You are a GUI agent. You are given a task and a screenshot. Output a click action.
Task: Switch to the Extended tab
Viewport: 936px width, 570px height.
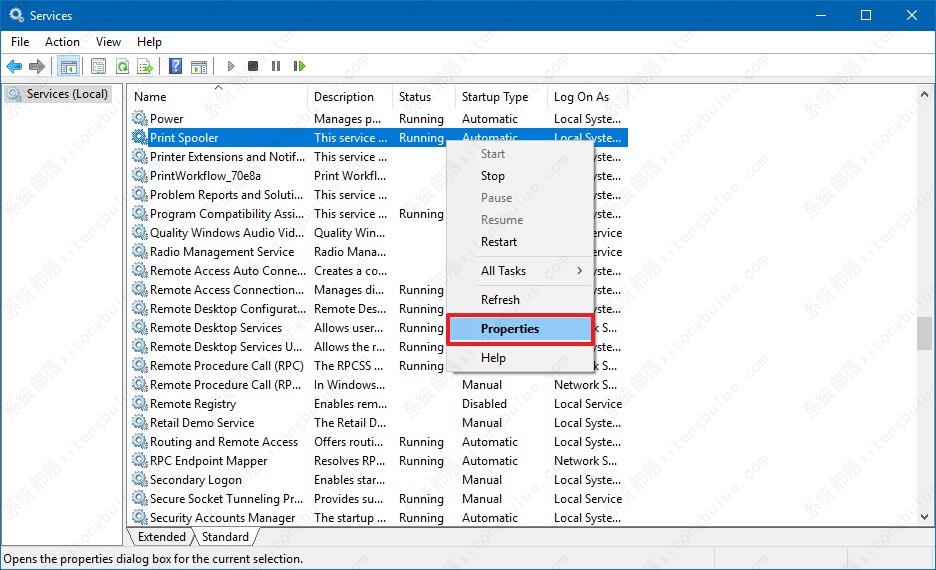click(x=162, y=537)
